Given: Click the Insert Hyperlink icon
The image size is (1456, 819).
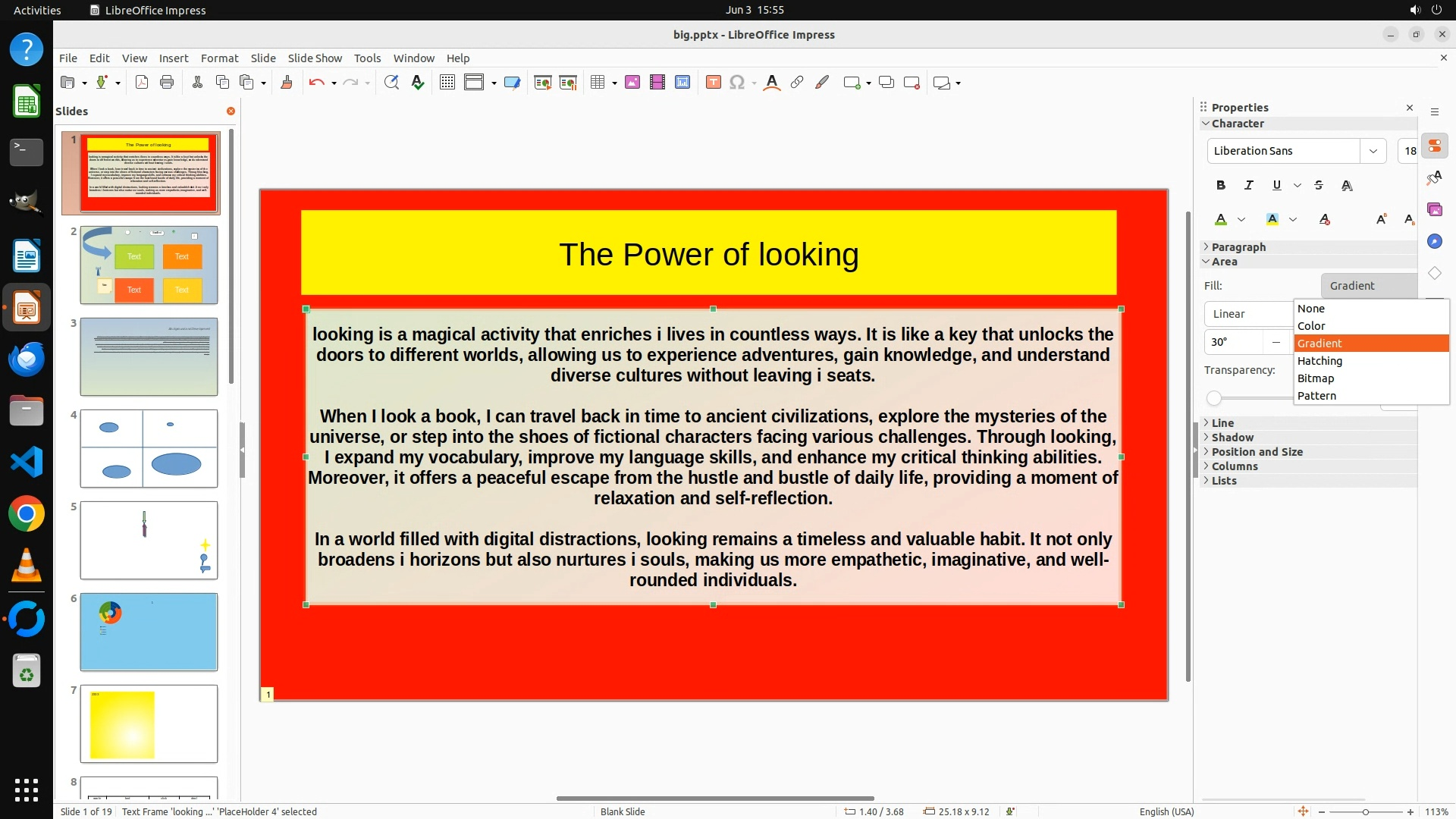Looking at the screenshot, I should 797,83.
